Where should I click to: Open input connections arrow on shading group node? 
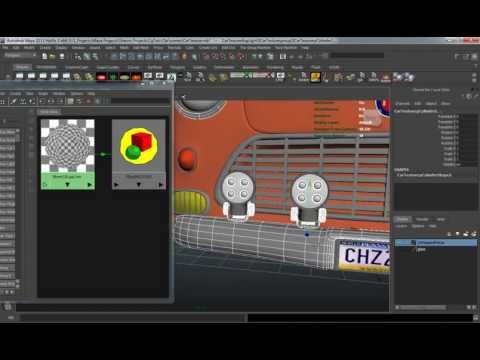click(116, 184)
